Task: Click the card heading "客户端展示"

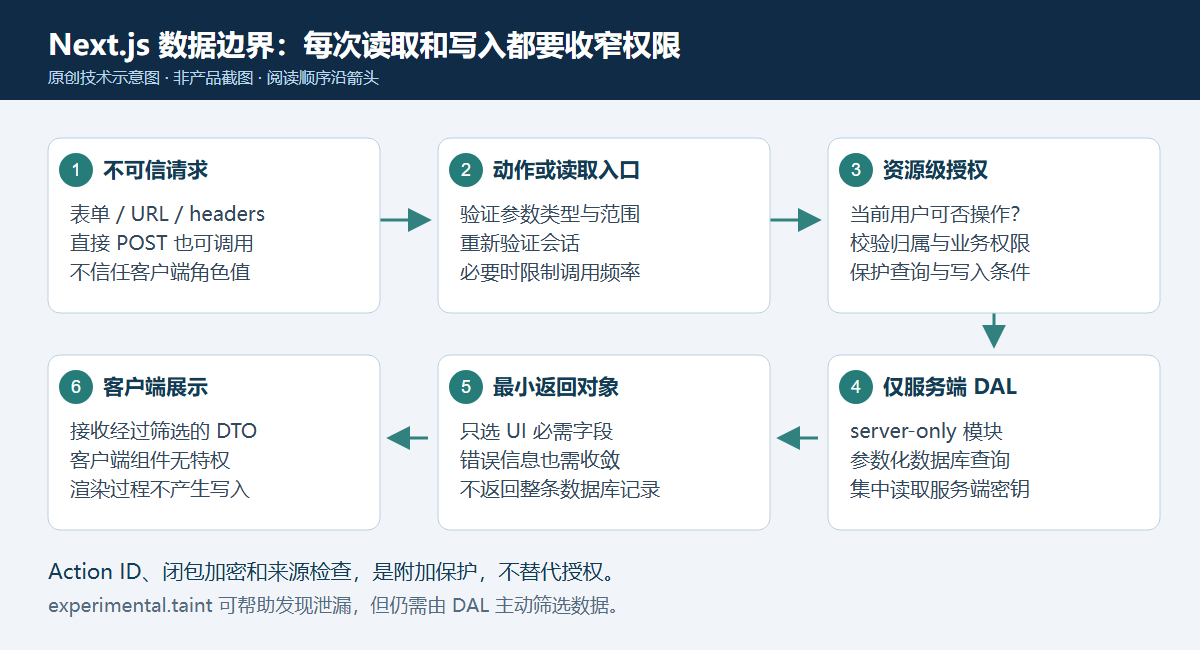Action: pos(155,387)
